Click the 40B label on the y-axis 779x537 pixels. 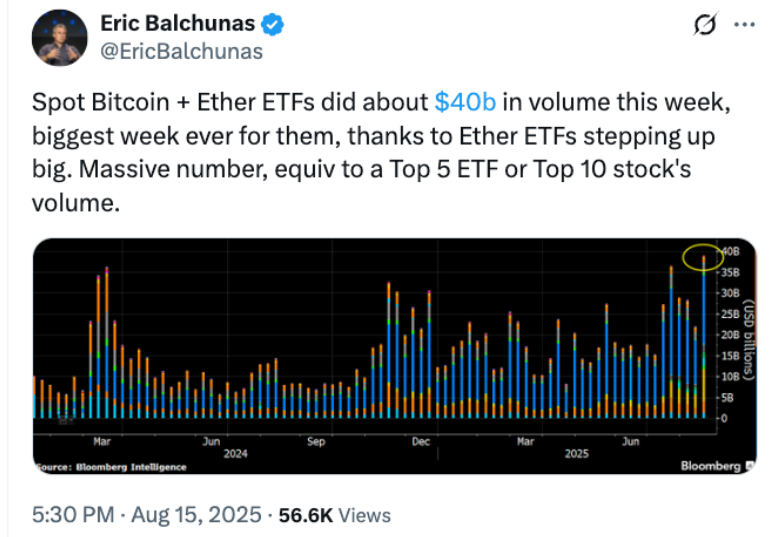[729, 252]
